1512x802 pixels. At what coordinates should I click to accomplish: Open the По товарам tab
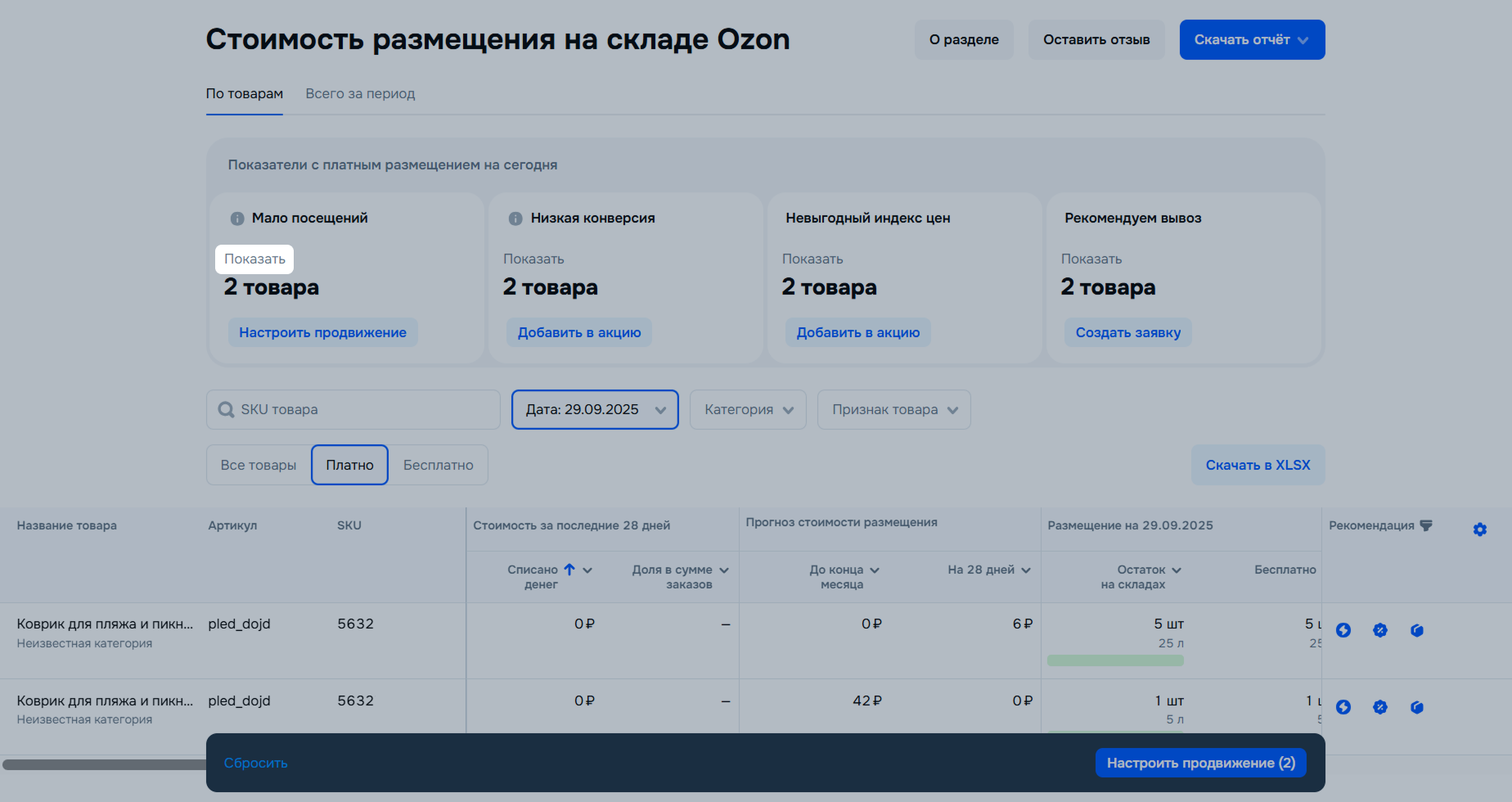(x=244, y=93)
